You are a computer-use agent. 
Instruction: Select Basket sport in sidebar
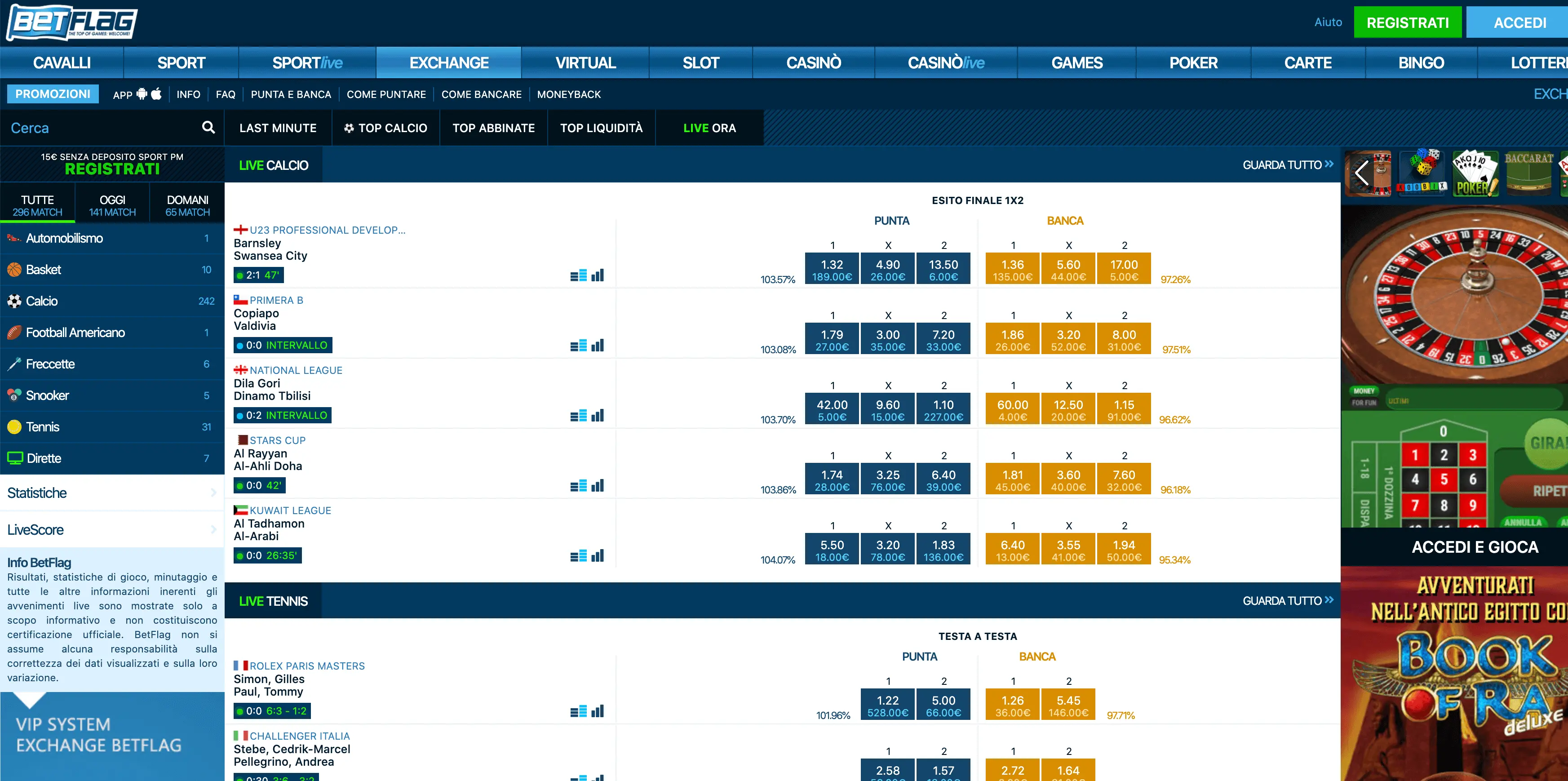tap(112, 270)
